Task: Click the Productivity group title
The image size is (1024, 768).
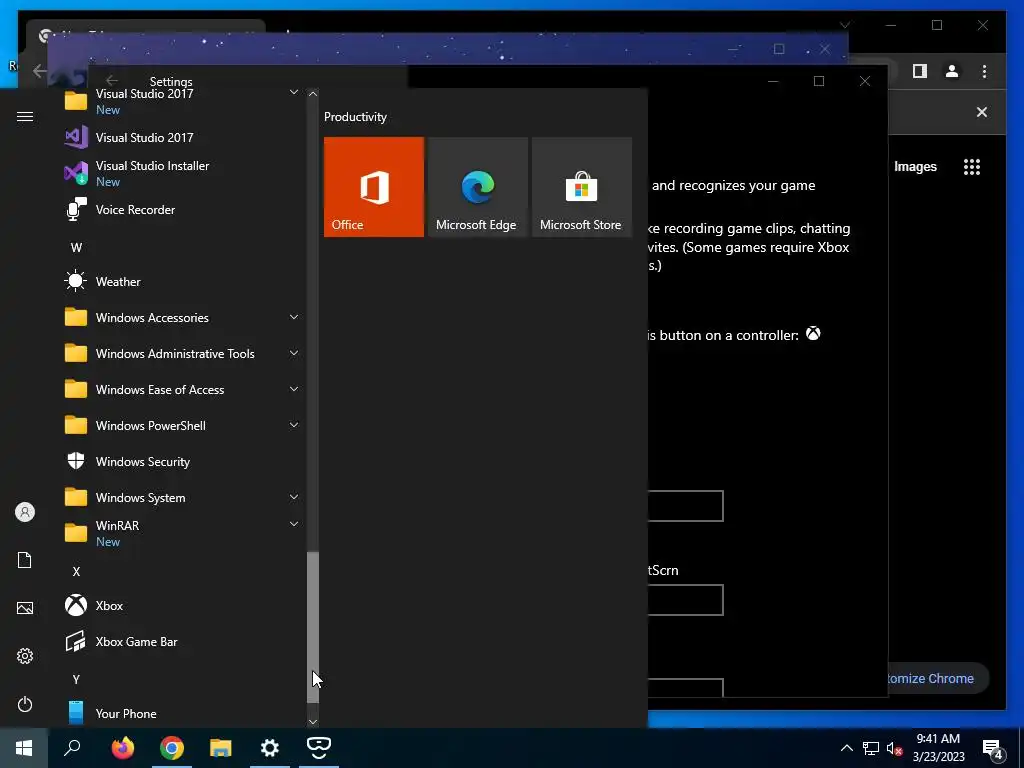Action: (x=355, y=117)
